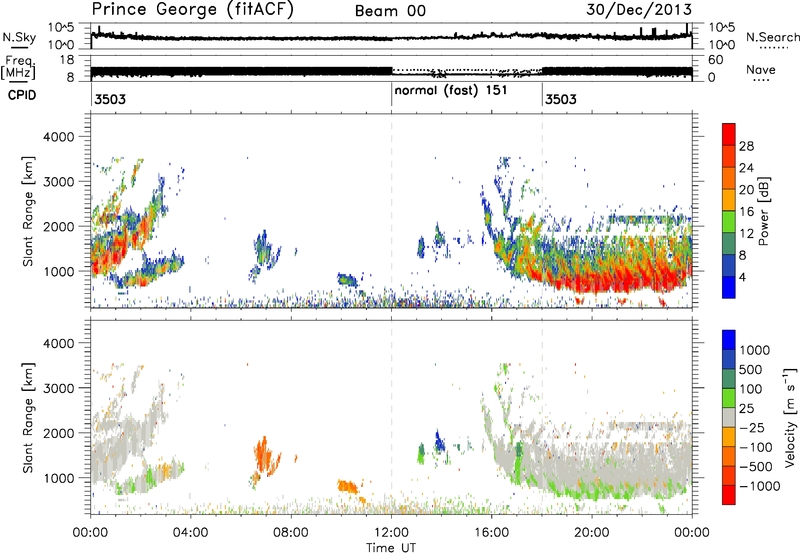Click the "3000" range tick of the power panel
The width and height of the screenshot is (800, 554).
coord(59,182)
